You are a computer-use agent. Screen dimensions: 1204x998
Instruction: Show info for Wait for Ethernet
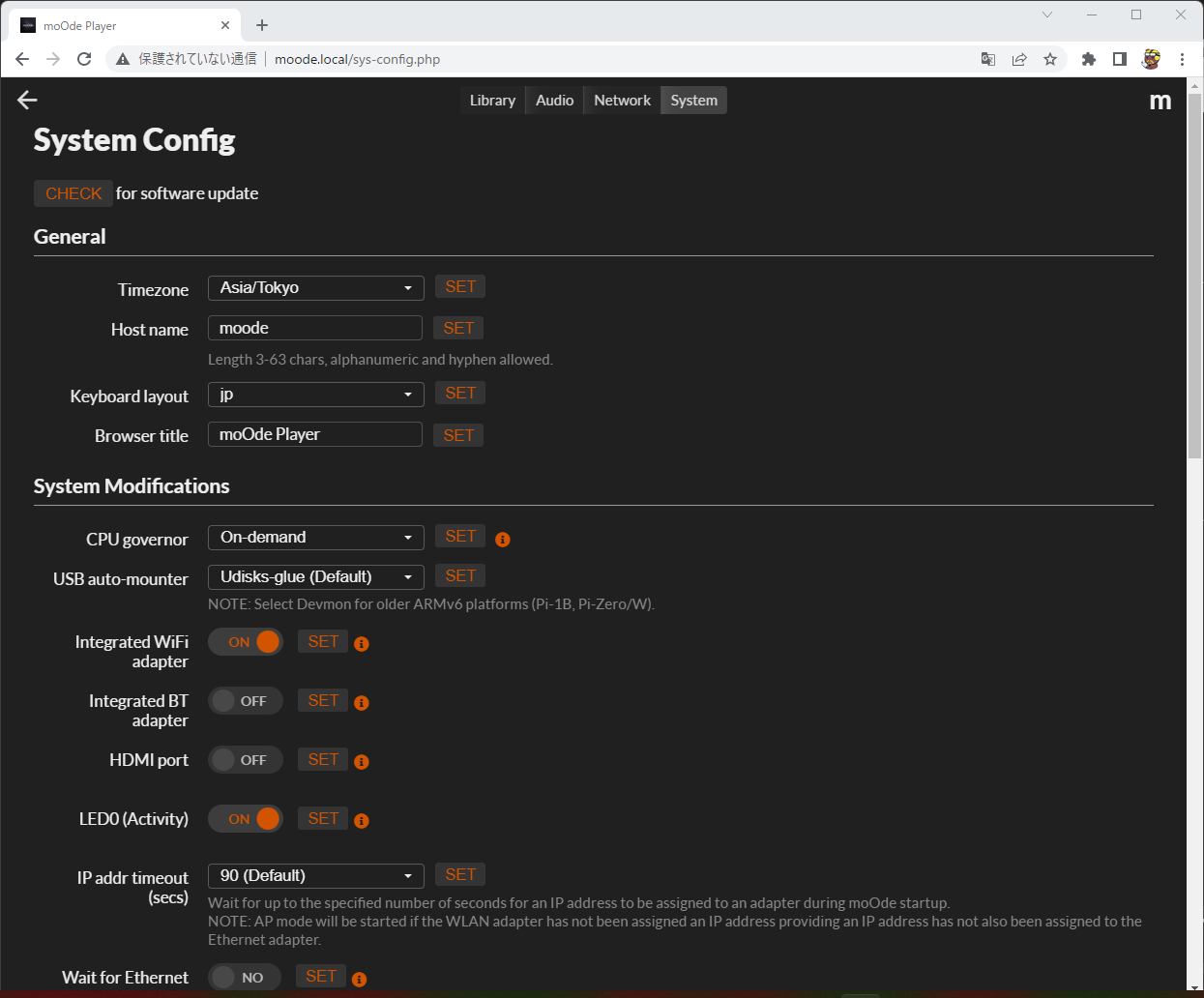[360, 980]
